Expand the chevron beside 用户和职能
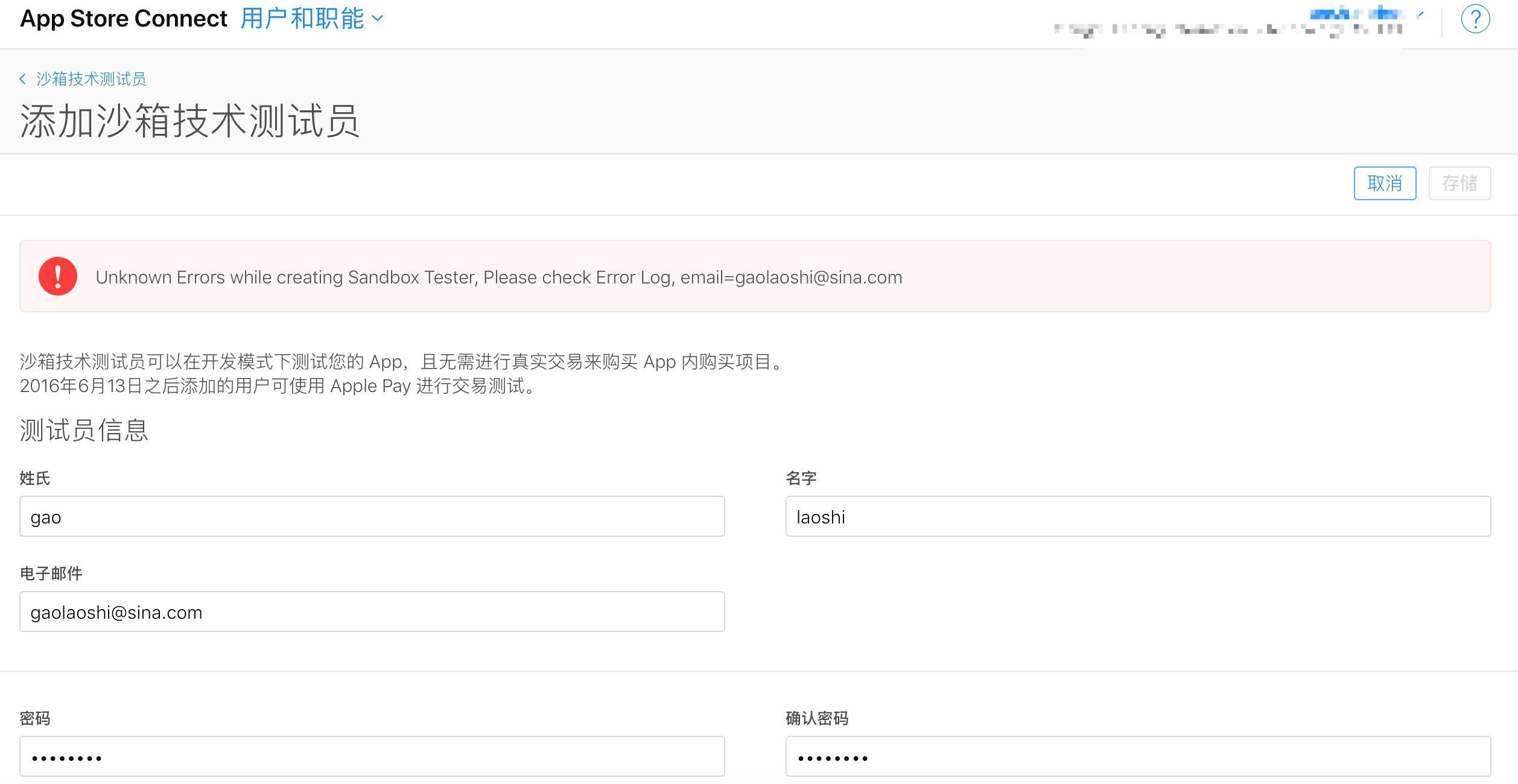This screenshot has width=1518, height=784. [378, 19]
